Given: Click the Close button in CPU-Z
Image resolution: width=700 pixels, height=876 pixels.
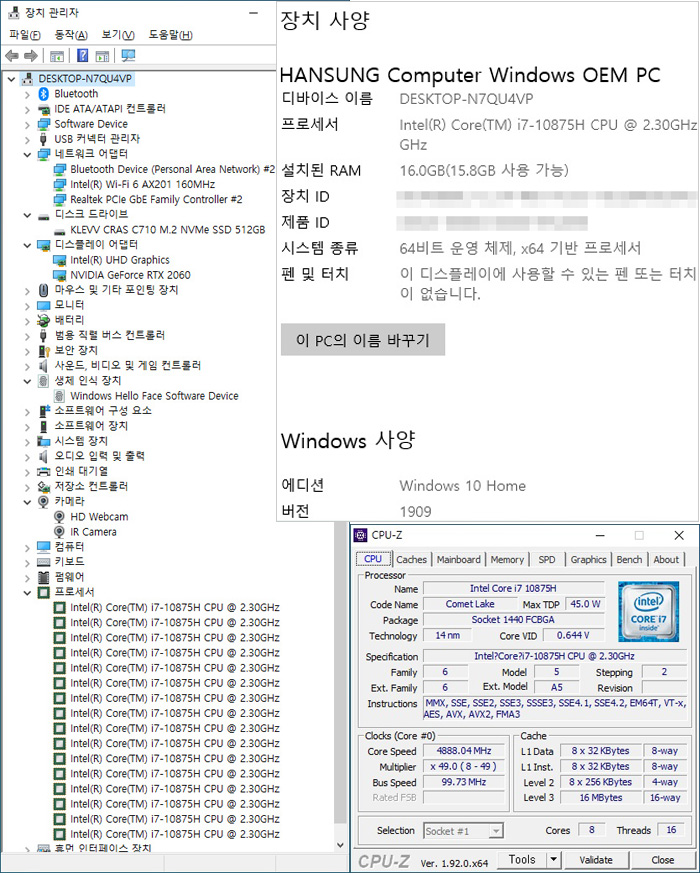Looking at the screenshot, I should [x=663, y=860].
